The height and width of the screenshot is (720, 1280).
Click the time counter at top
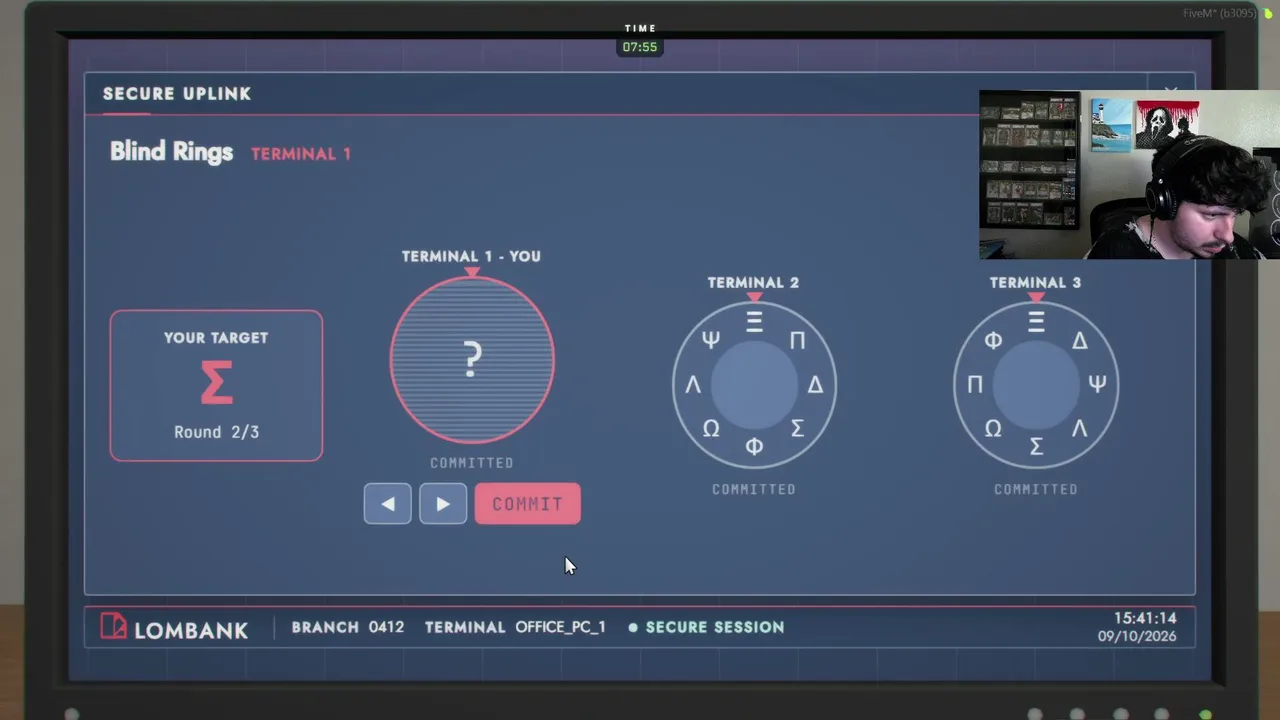pos(640,47)
